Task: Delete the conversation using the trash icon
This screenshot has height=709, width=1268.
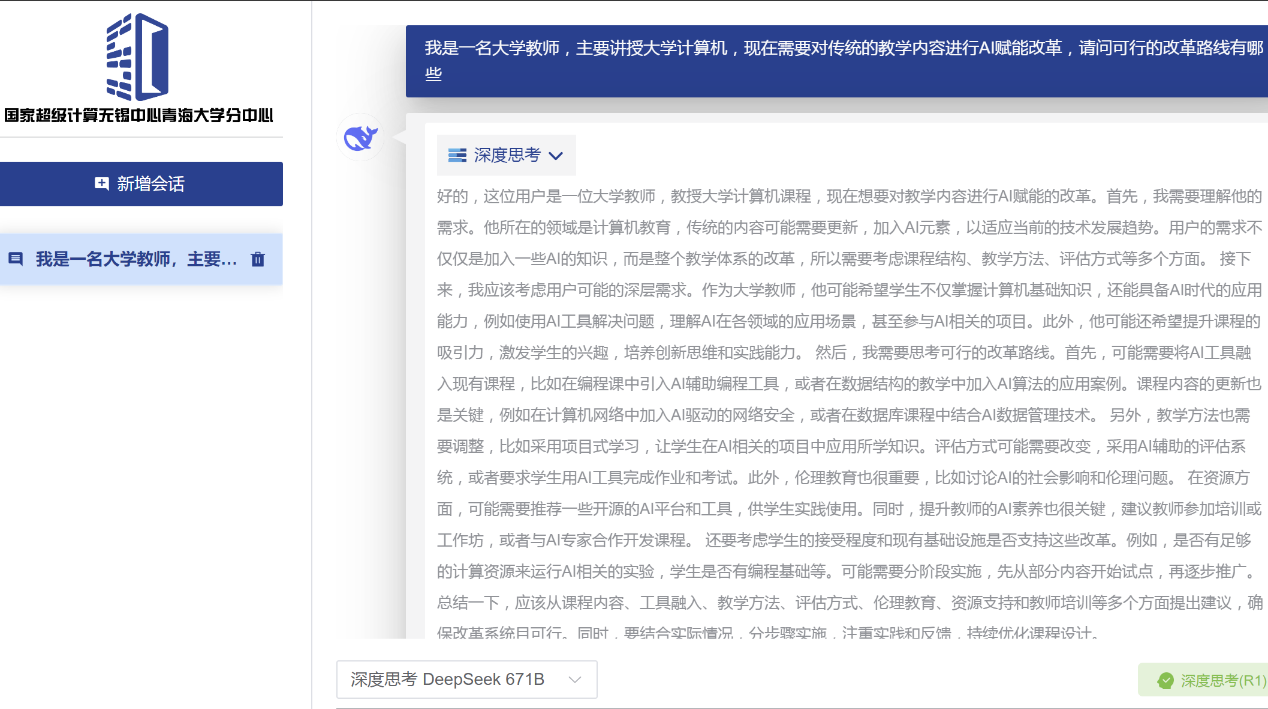Action: (x=258, y=260)
